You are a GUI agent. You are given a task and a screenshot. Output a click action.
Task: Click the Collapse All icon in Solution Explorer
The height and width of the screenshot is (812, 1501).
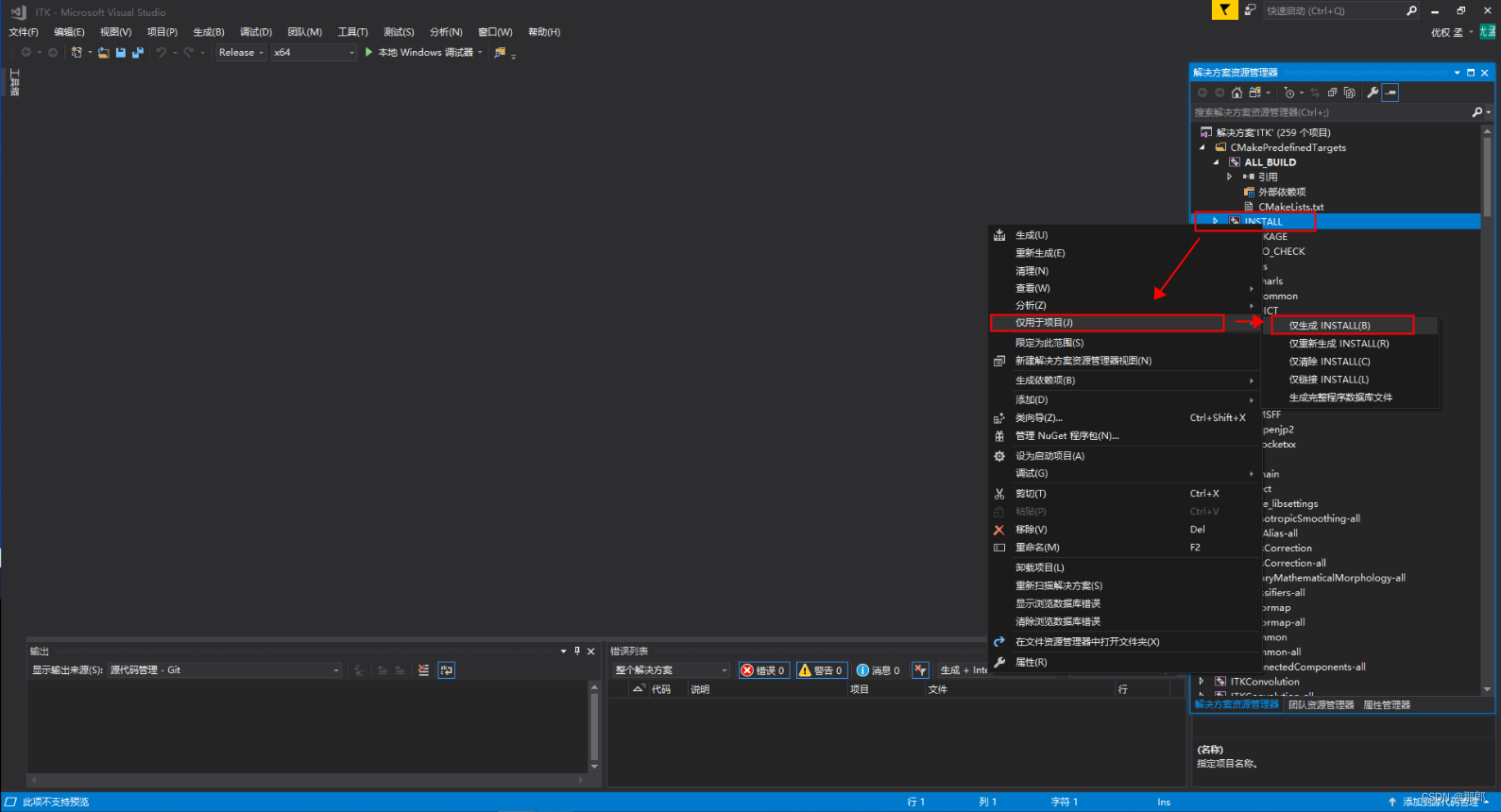[x=1332, y=93]
